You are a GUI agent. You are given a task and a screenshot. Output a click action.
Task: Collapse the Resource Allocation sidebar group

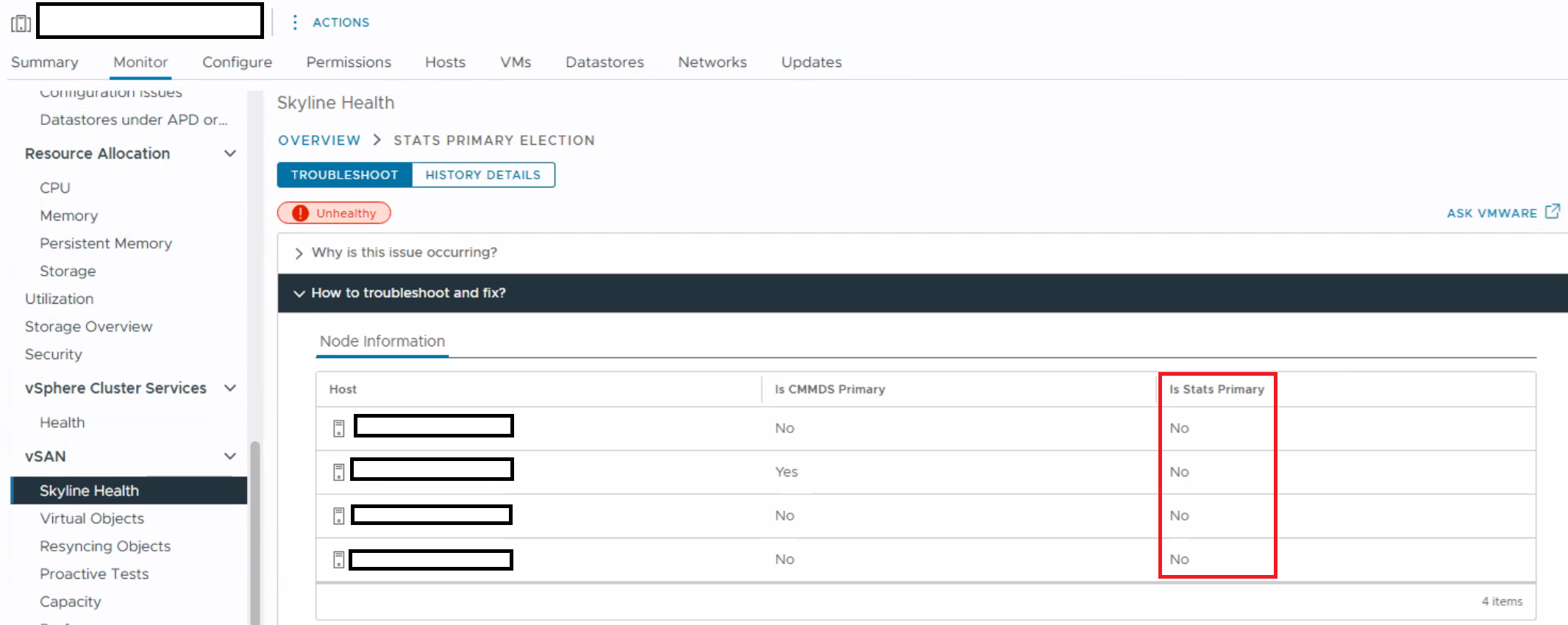tap(229, 154)
